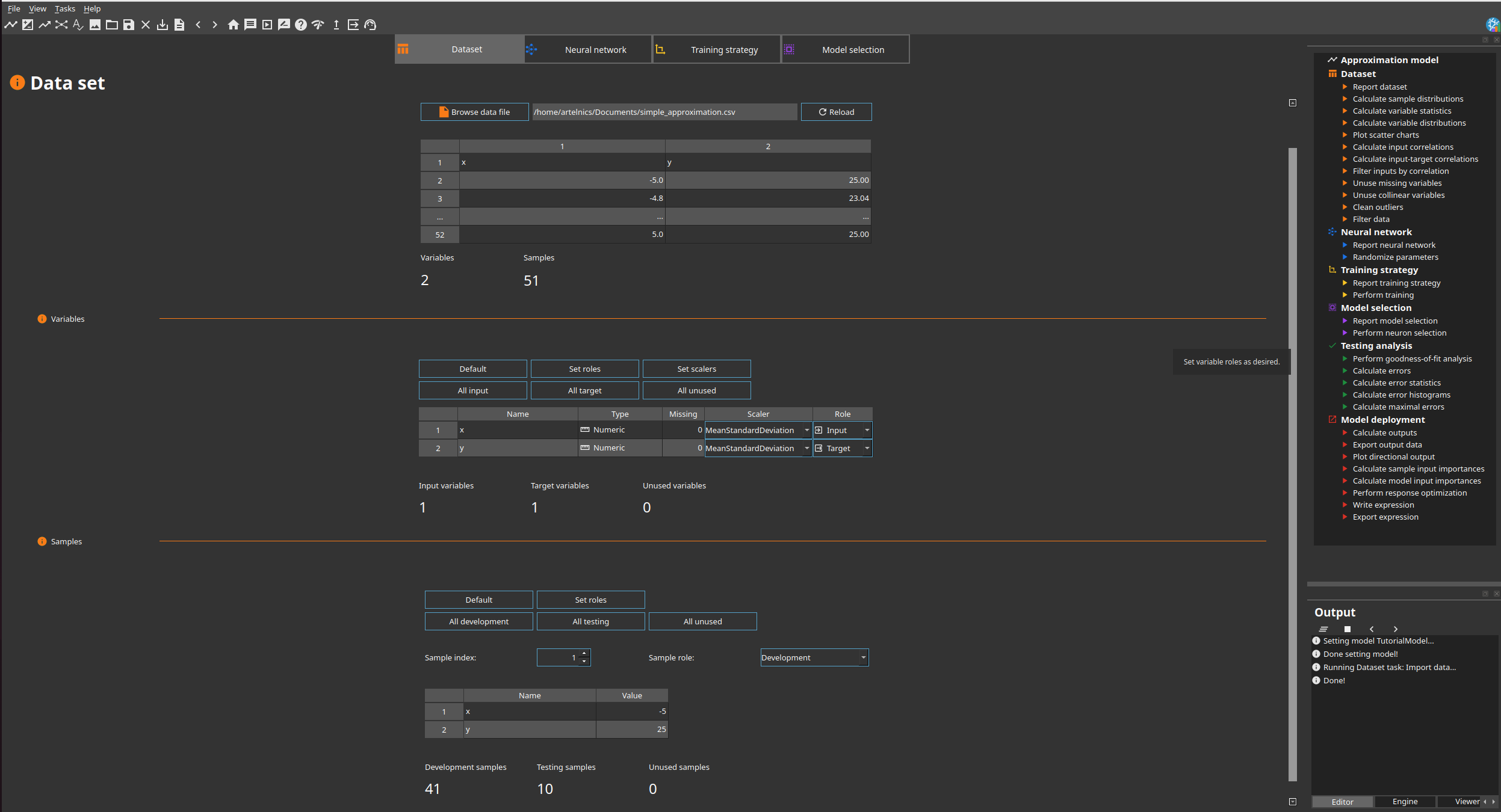Image resolution: width=1501 pixels, height=812 pixels.
Task: Open the File menu
Action: pos(14,8)
